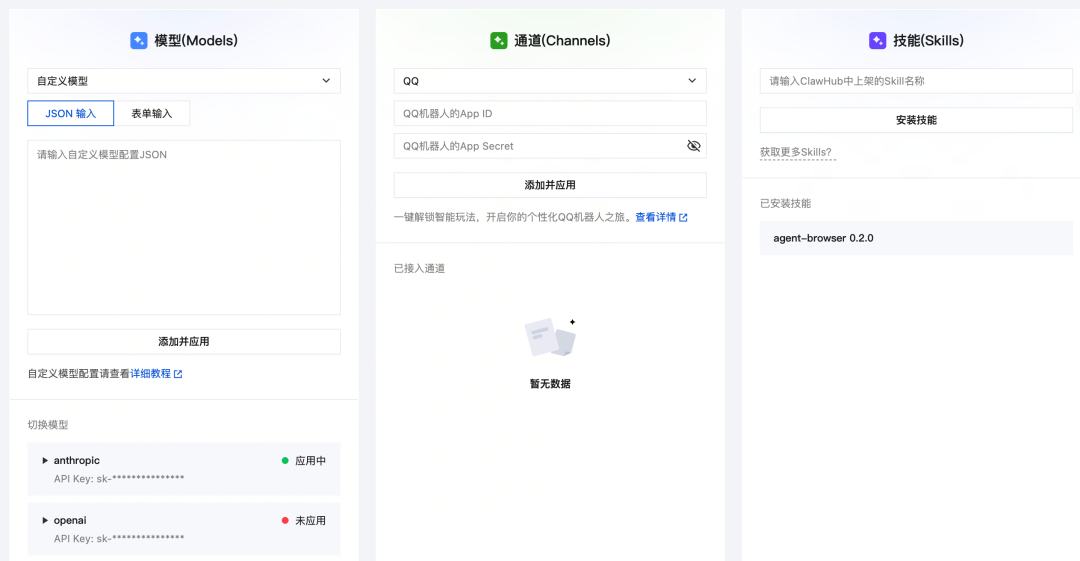Click the 通道(Channels) heading
Viewport: 1080px width, 561px height.
[562, 41]
